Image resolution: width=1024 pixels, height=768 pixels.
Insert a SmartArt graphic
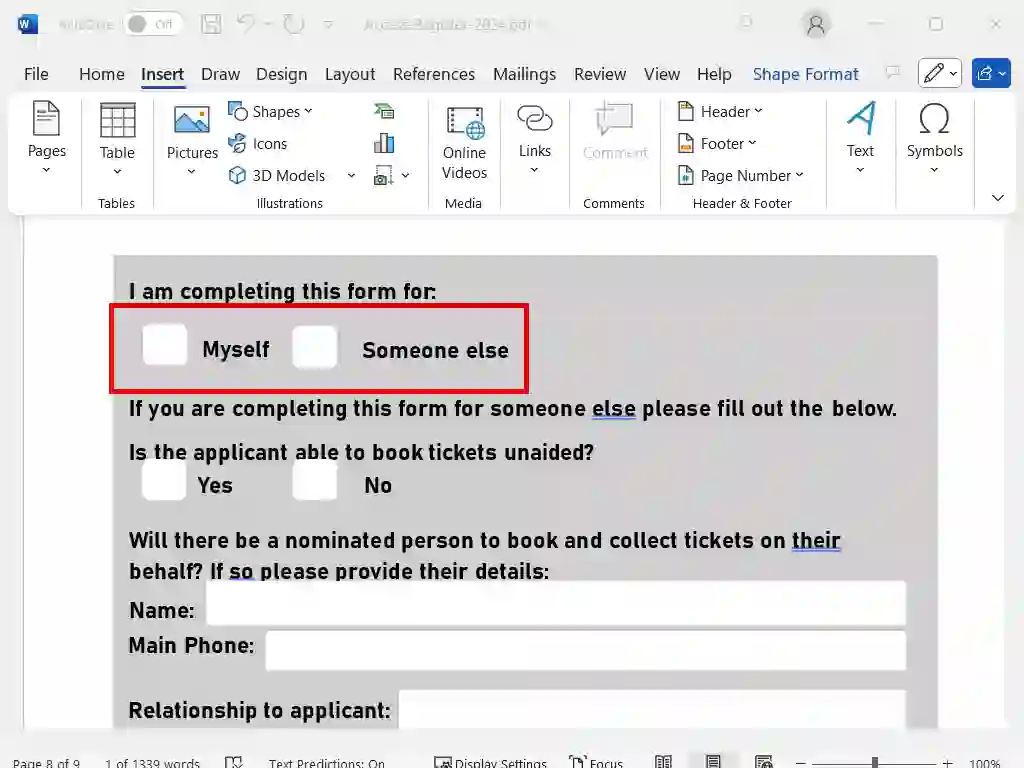coord(384,112)
